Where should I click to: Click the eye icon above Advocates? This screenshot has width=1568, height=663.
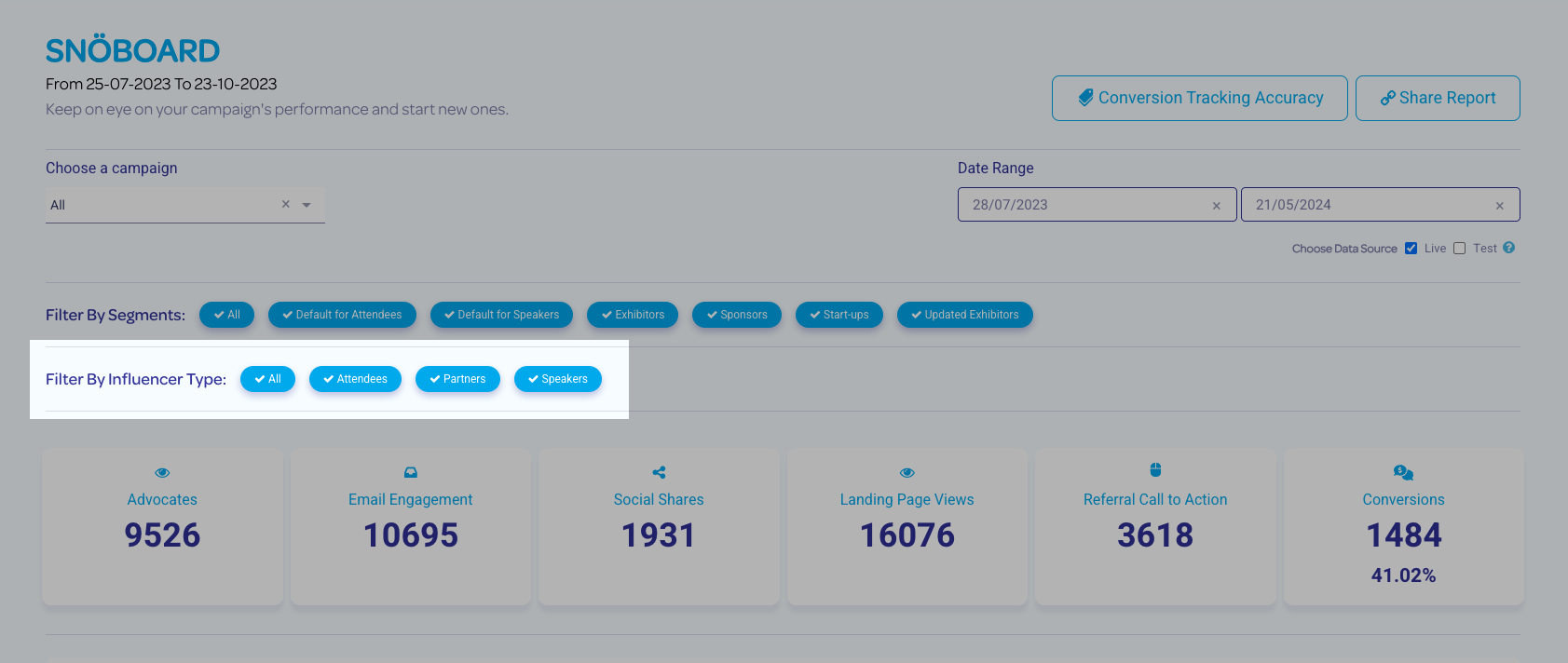[162, 473]
